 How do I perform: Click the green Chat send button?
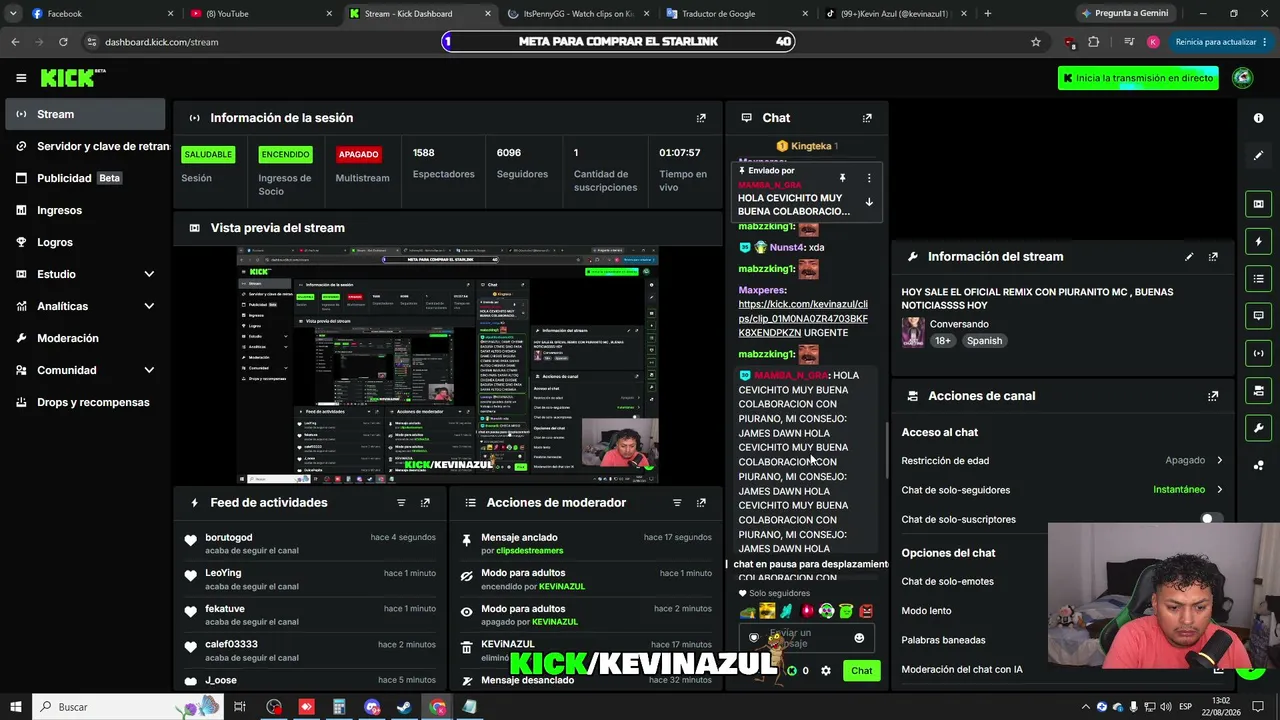pyautogui.click(x=862, y=671)
